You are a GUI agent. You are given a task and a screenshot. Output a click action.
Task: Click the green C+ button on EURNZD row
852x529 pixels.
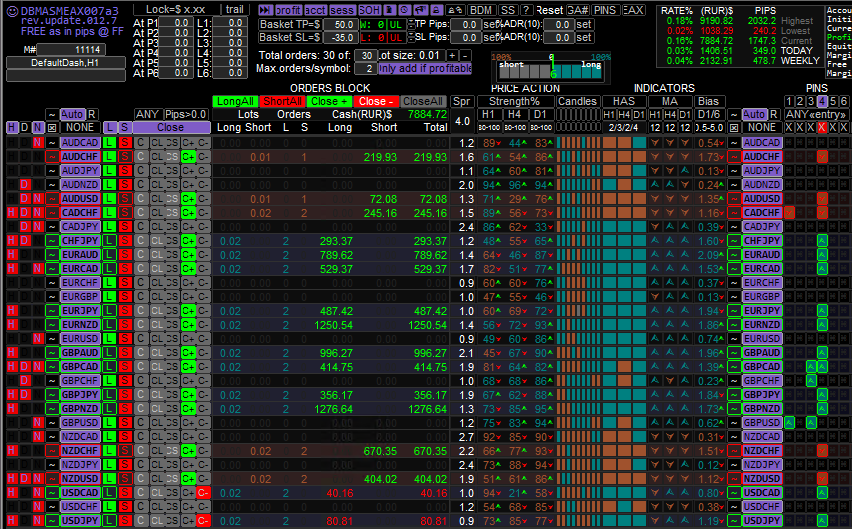pos(188,325)
